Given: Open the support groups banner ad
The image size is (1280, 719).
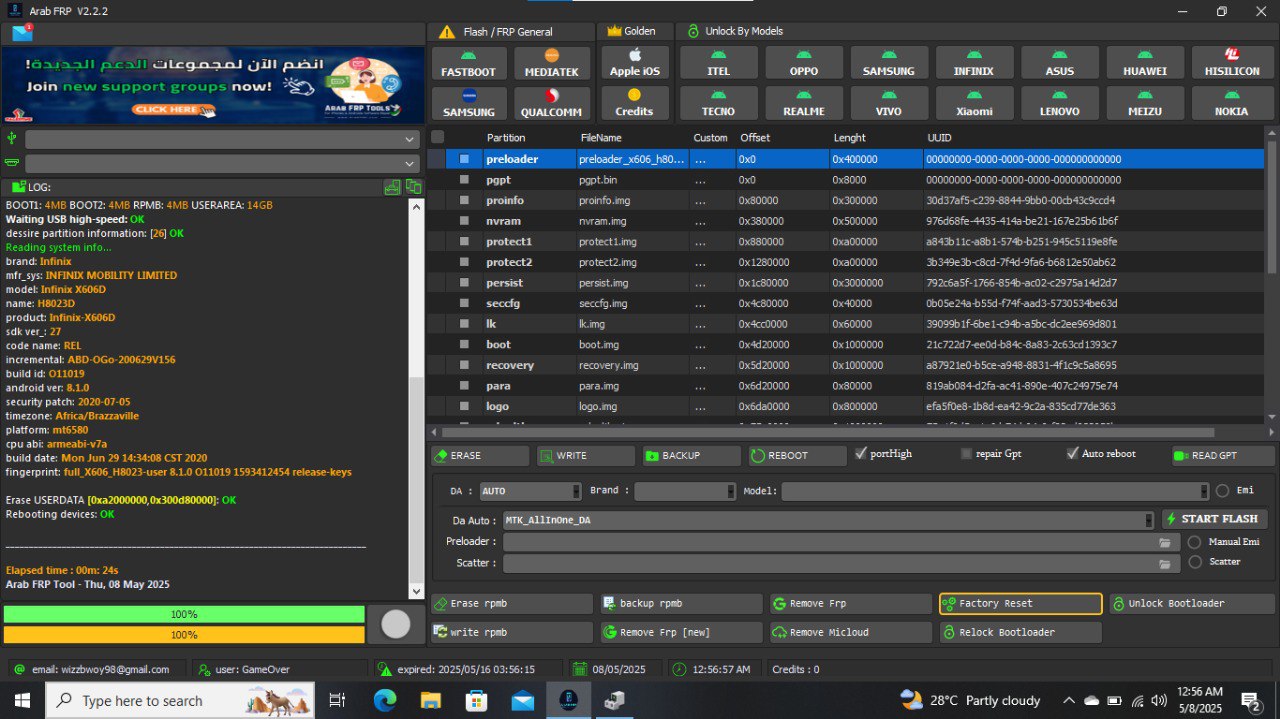Looking at the screenshot, I should tap(214, 85).
